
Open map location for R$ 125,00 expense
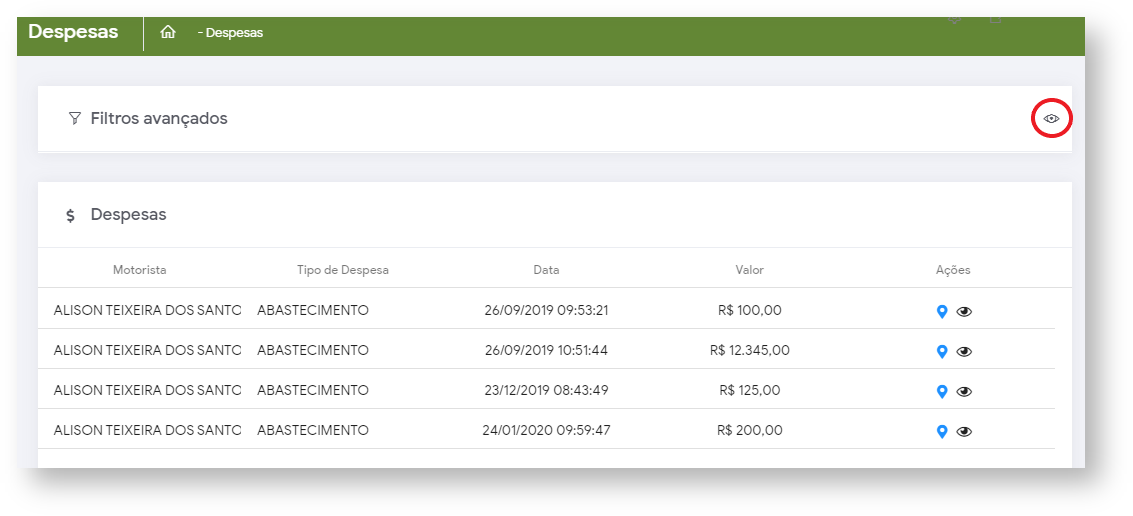point(941,391)
